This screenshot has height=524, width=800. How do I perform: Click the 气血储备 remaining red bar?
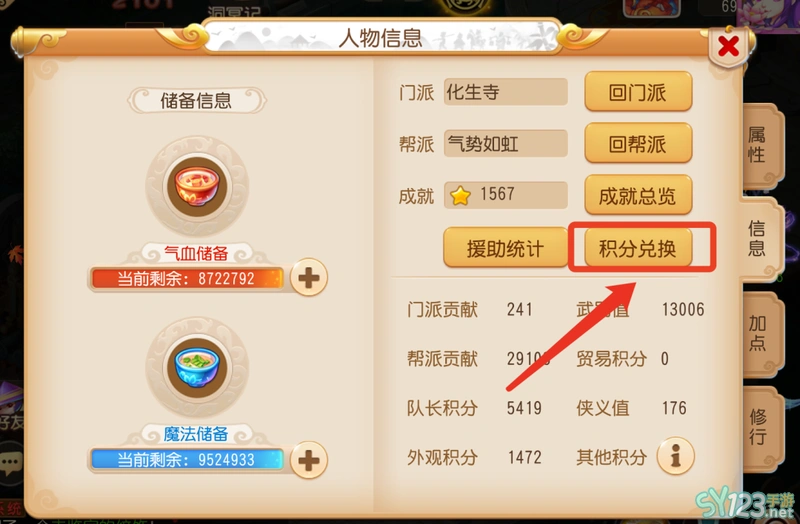[x=187, y=279]
